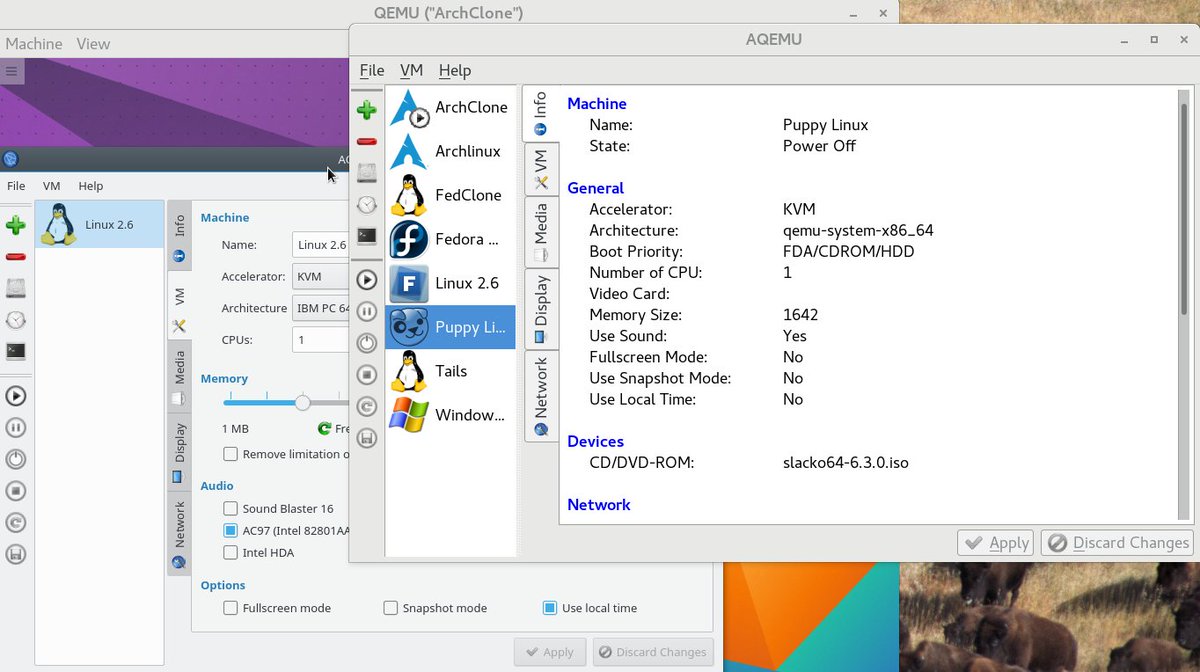The image size is (1200, 672).
Task: Switch to Media tab in QEMU guest AQEMU
Action: point(179,375)
